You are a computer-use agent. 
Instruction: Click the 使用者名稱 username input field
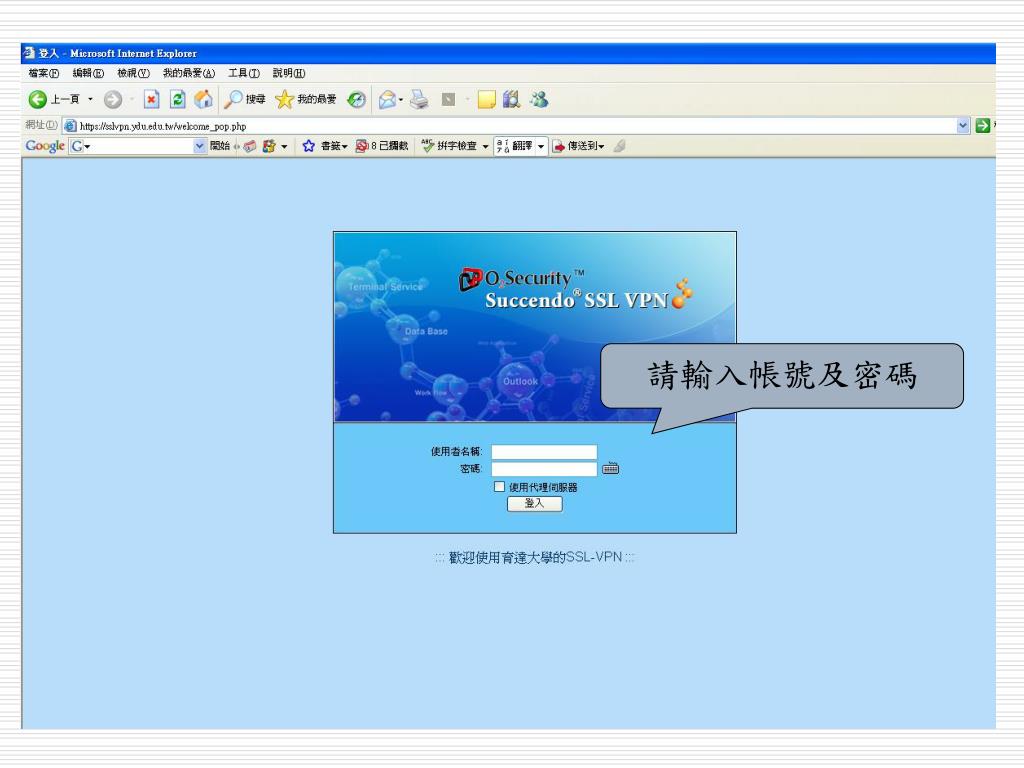click(x=544, y=452)
